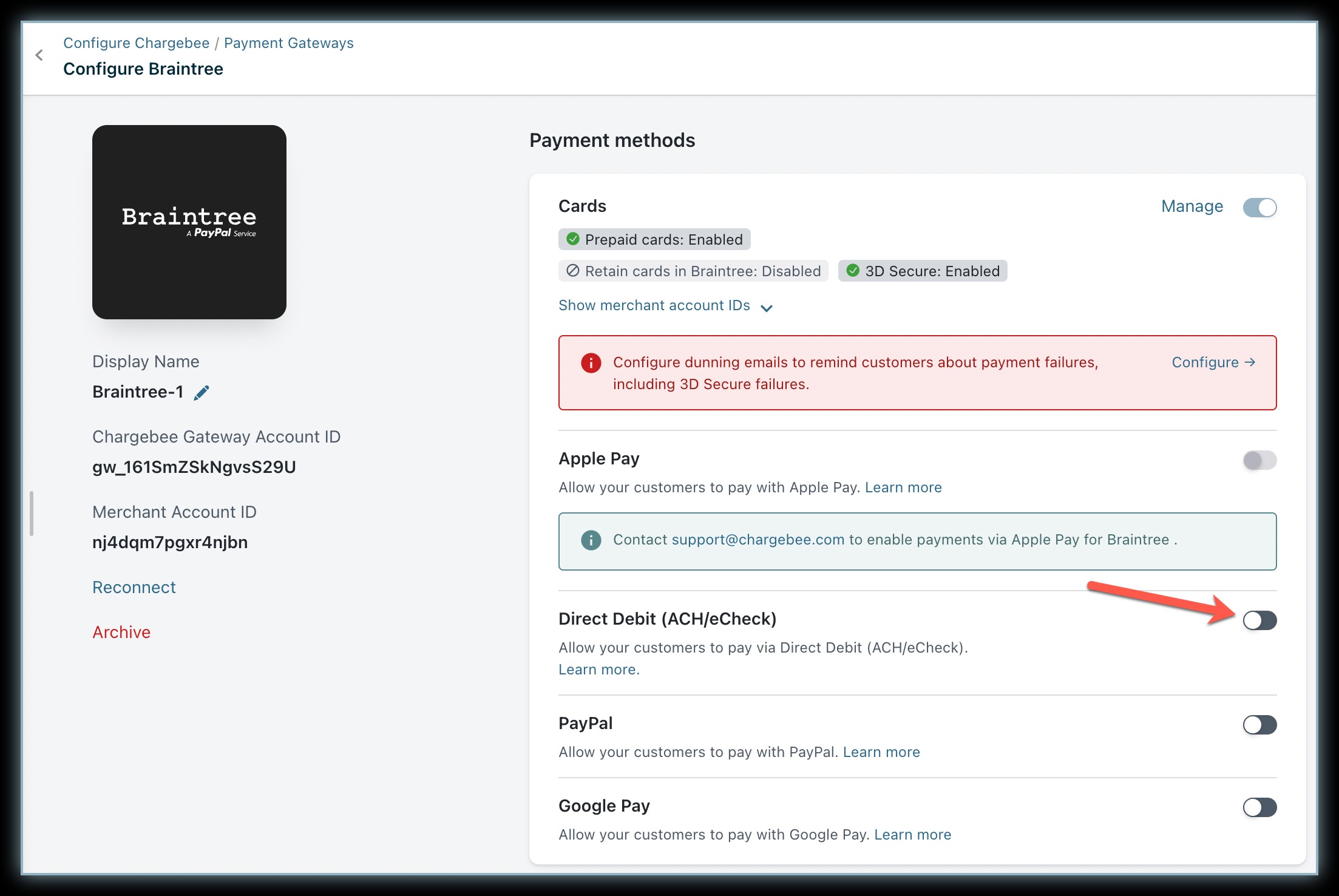1339x896 pixels.
Task: Click the red Archive link
Action: 121,632
